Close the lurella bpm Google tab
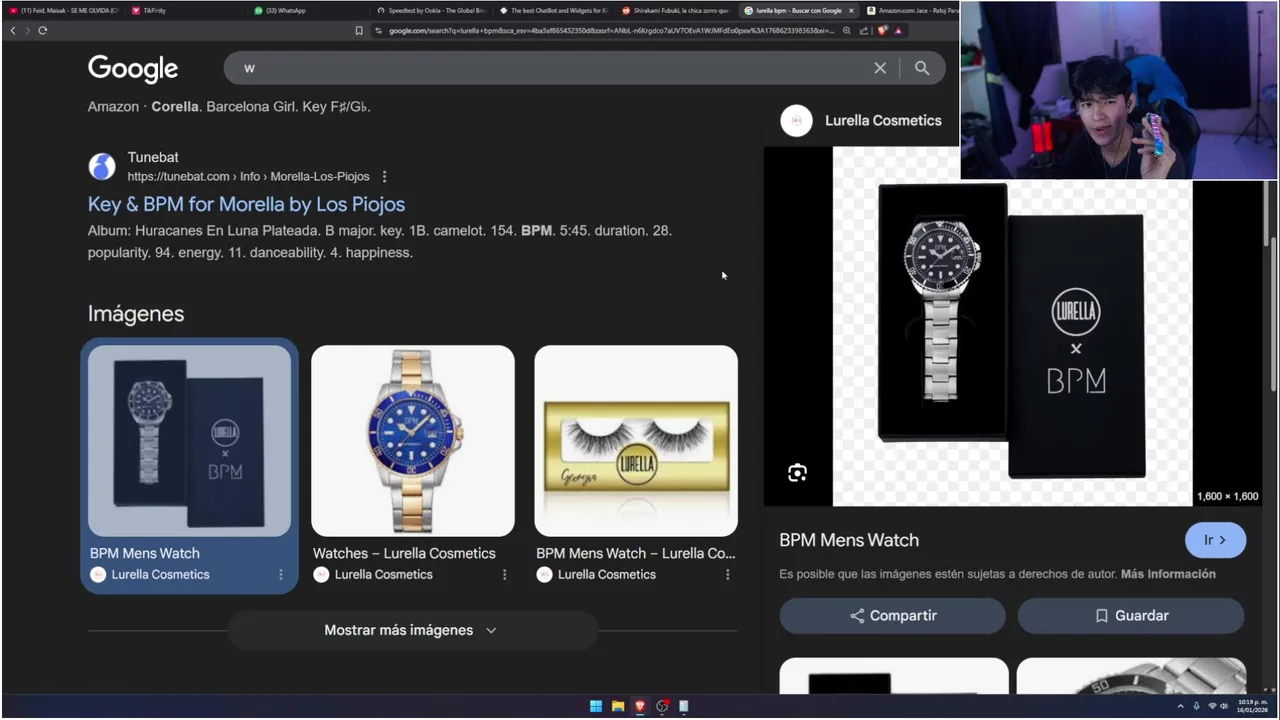 [x=852, y=10]
